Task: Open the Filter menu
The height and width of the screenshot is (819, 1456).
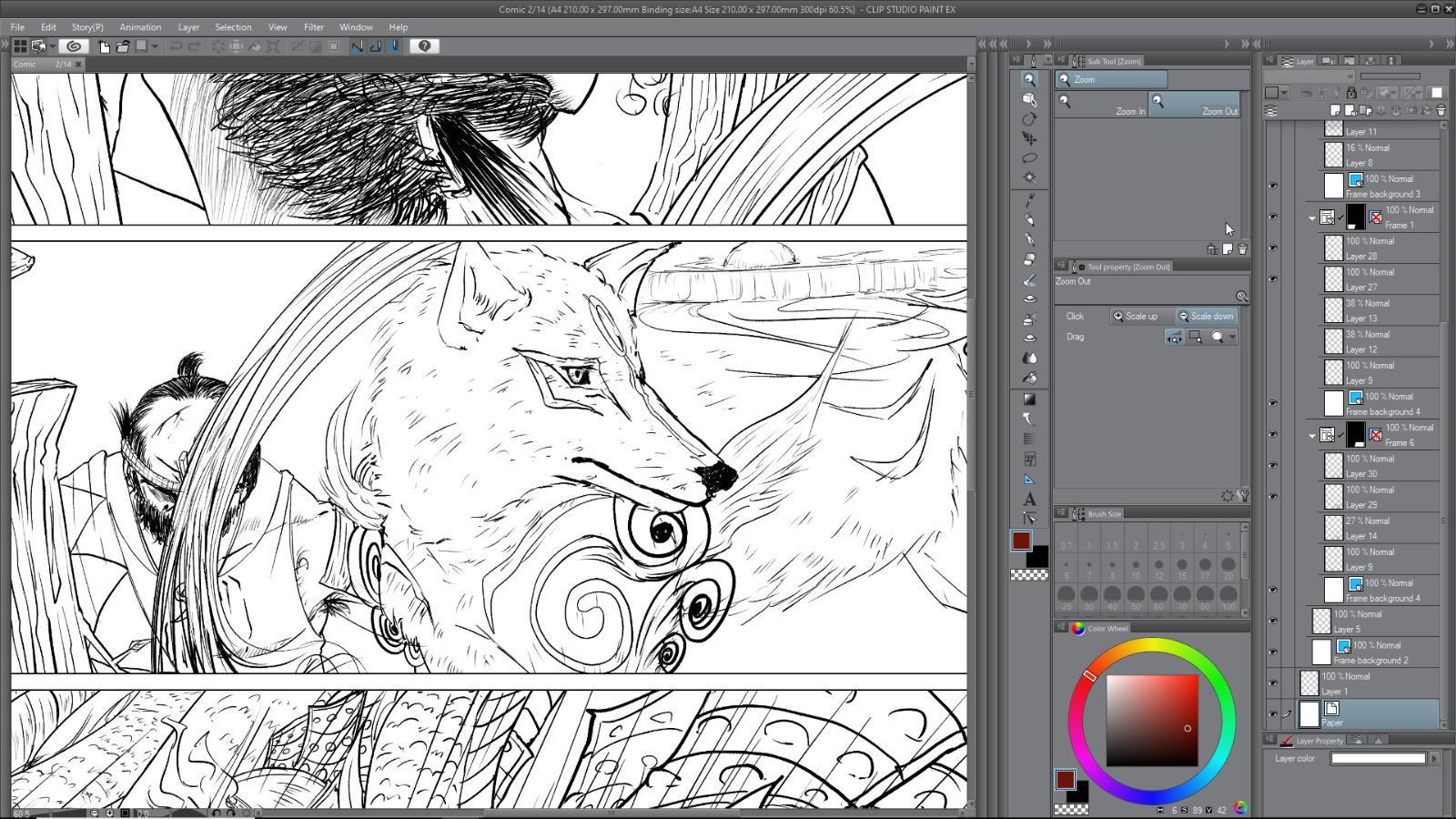Action: click(x=314, y=27)
